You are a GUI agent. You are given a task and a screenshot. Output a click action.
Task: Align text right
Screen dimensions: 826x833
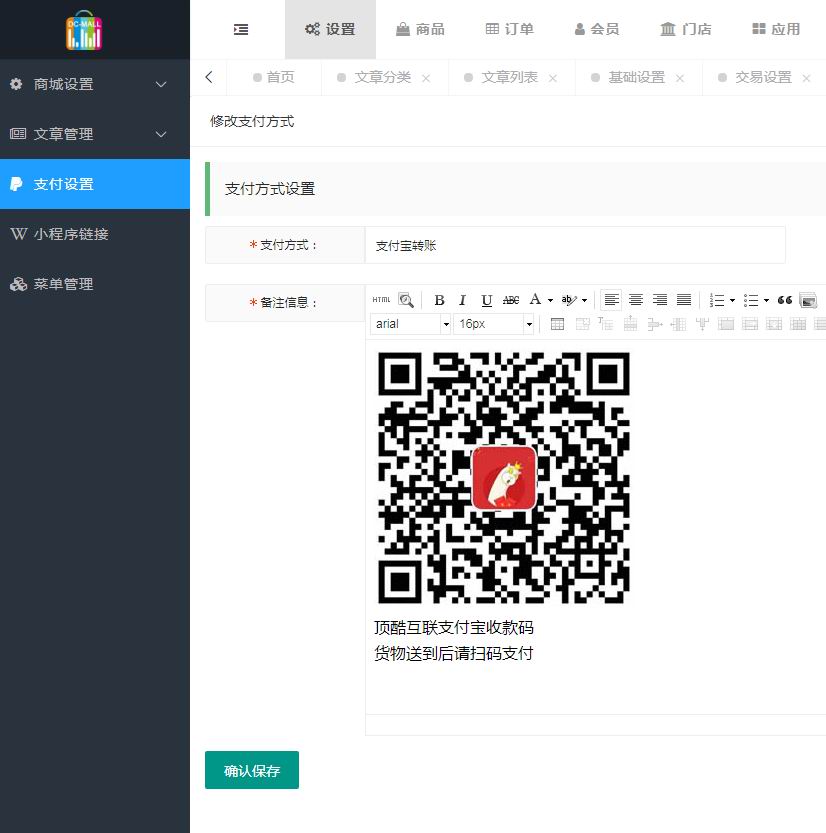click(x=660, y=300)
